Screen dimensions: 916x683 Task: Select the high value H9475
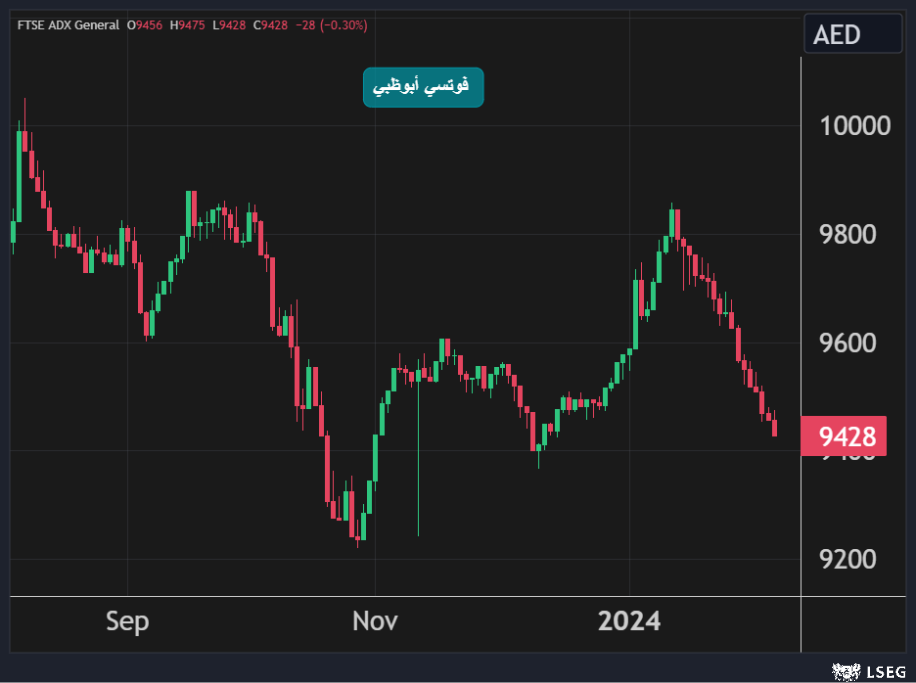tap(189, 25)
